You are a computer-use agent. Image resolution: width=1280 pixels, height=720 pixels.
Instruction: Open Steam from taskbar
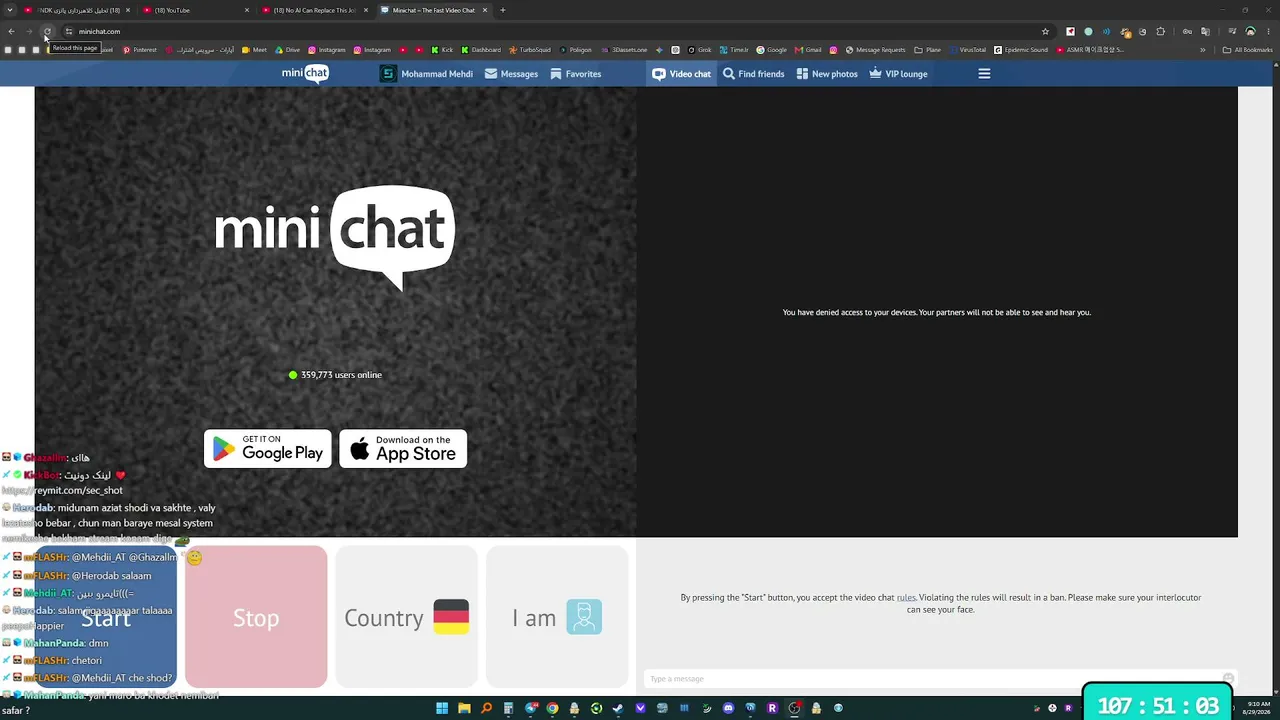click(618, 708)
